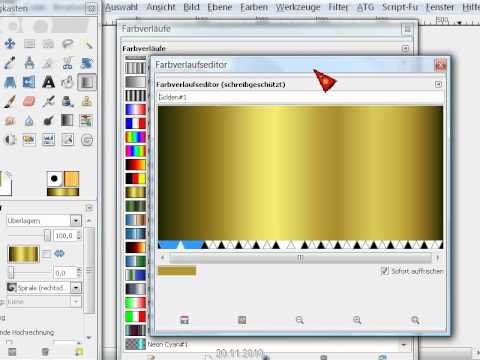Viewport: 480px width, 360px height.
Task: Click the orange pattern swatch in toolbox
Action: tap(72, 179)
